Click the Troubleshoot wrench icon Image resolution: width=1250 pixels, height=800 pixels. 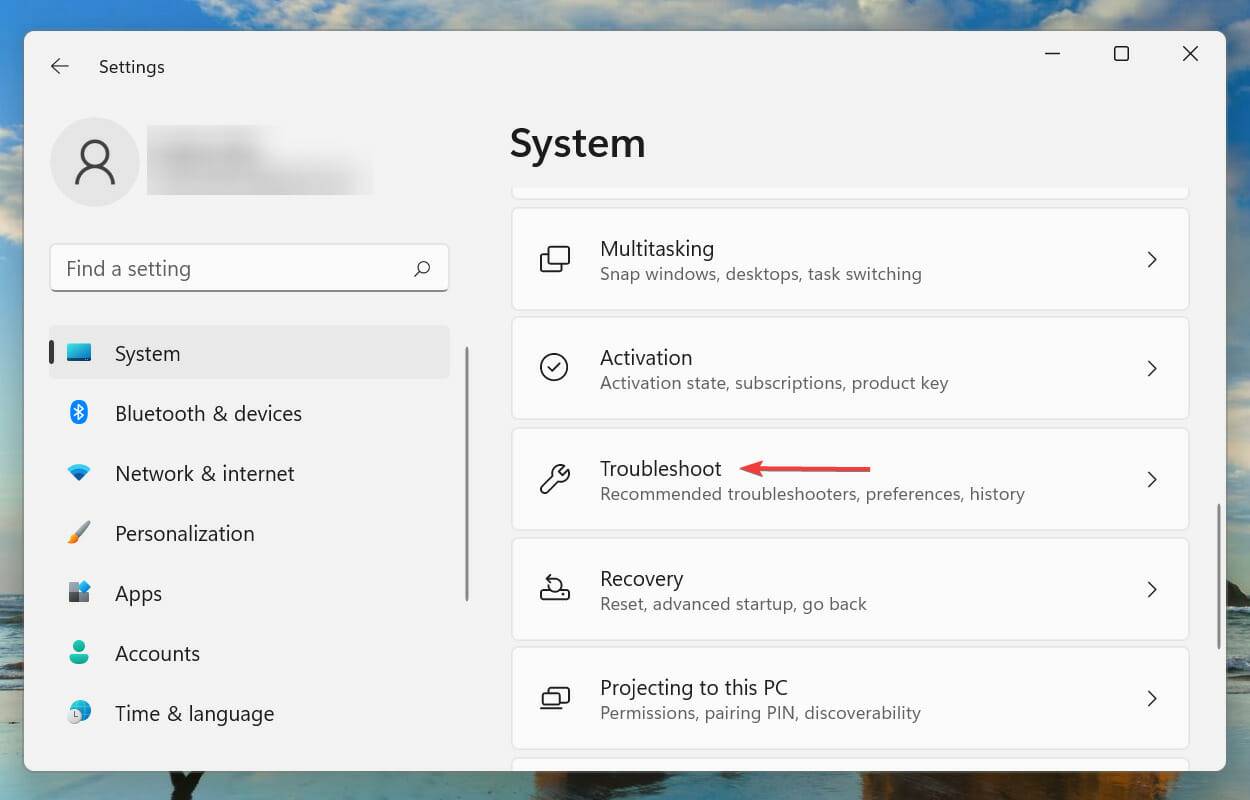(x=555, y=479)
